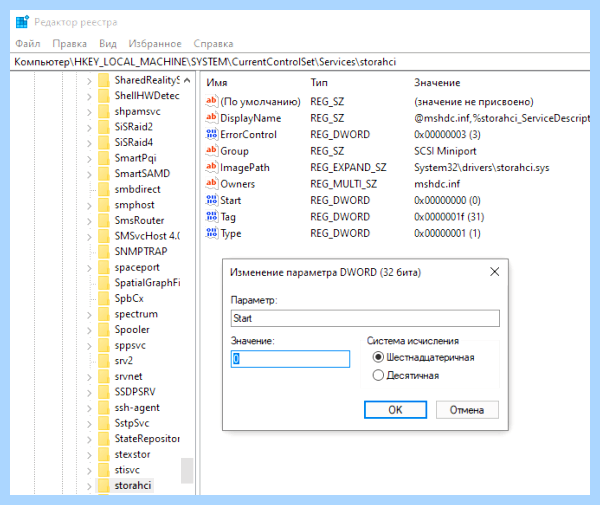Expand the SMSvcHost 4.0 tree node
Image resolution: width=600 pixels, height=505 pixels.
(x=89, y=236)
